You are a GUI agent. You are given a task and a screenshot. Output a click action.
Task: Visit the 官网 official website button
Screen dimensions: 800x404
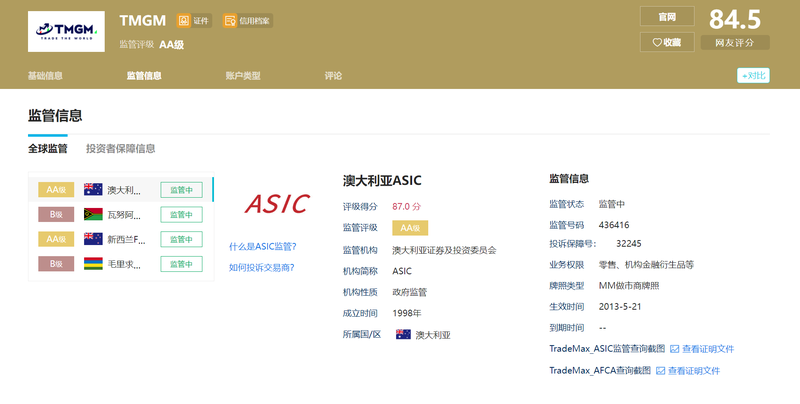pos(667,16)
